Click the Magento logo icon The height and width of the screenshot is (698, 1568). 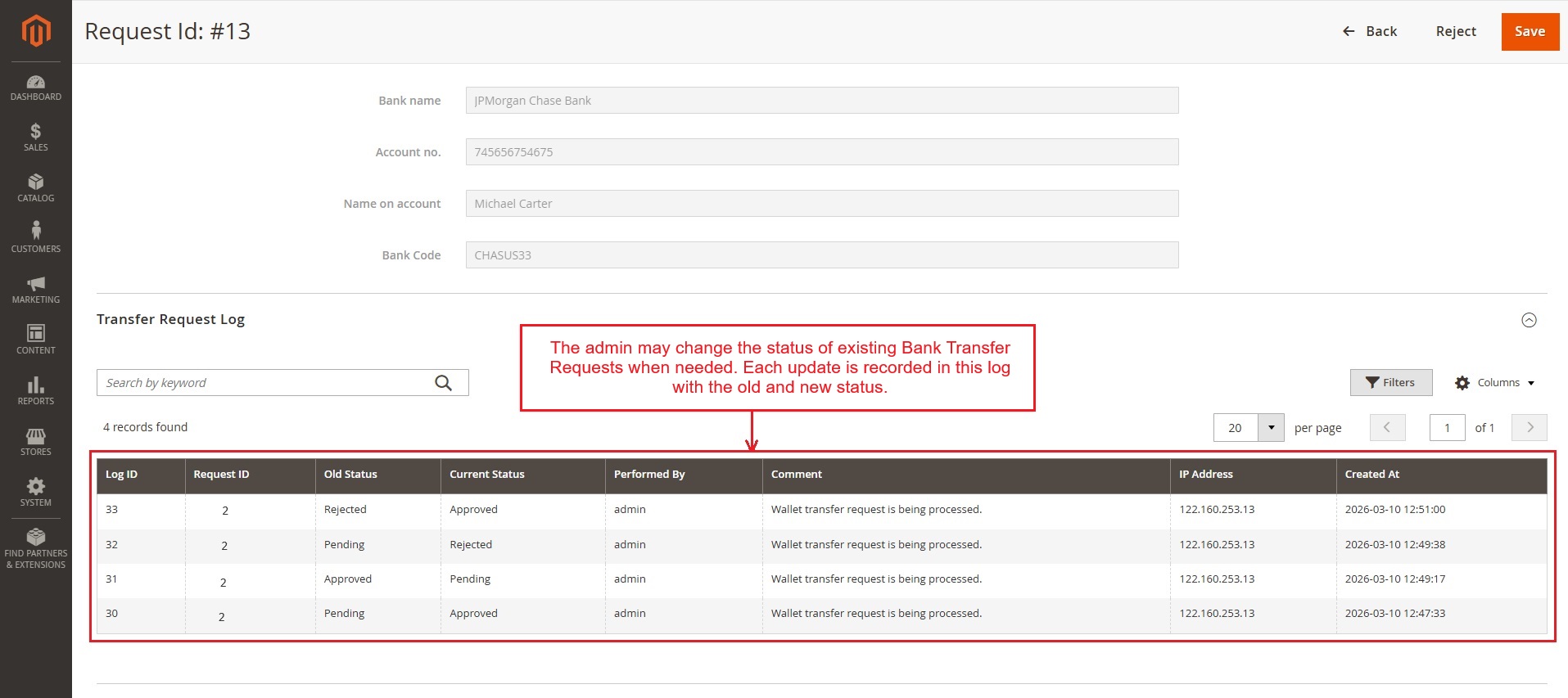coord(35,31)
